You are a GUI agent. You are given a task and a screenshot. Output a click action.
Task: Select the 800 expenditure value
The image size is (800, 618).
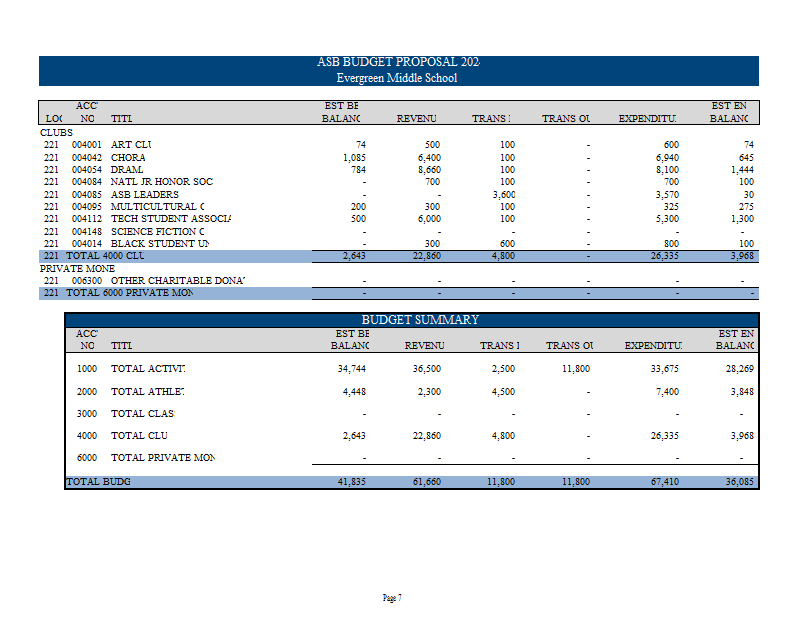point(671,244)
